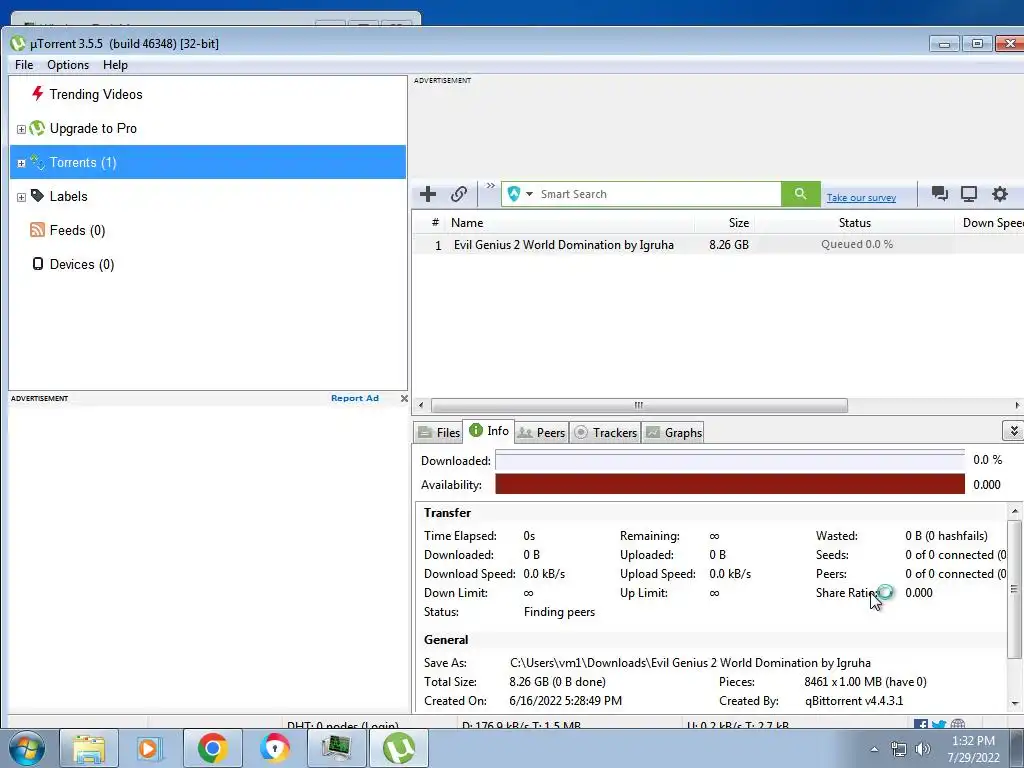
Task: Open Preferences via the gear icon
Action: coord(1000,194)
